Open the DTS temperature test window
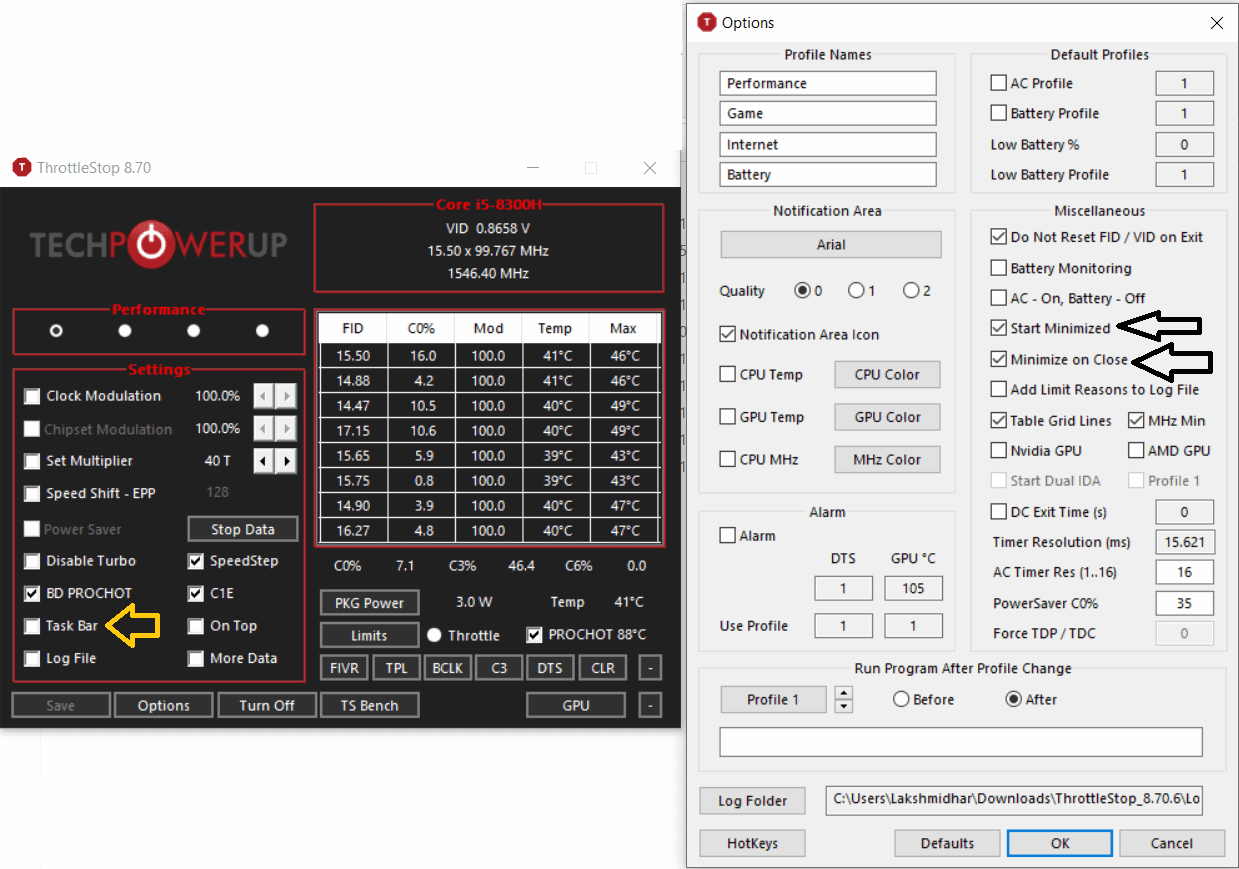 pyautogui.click(x=550, y=667)
